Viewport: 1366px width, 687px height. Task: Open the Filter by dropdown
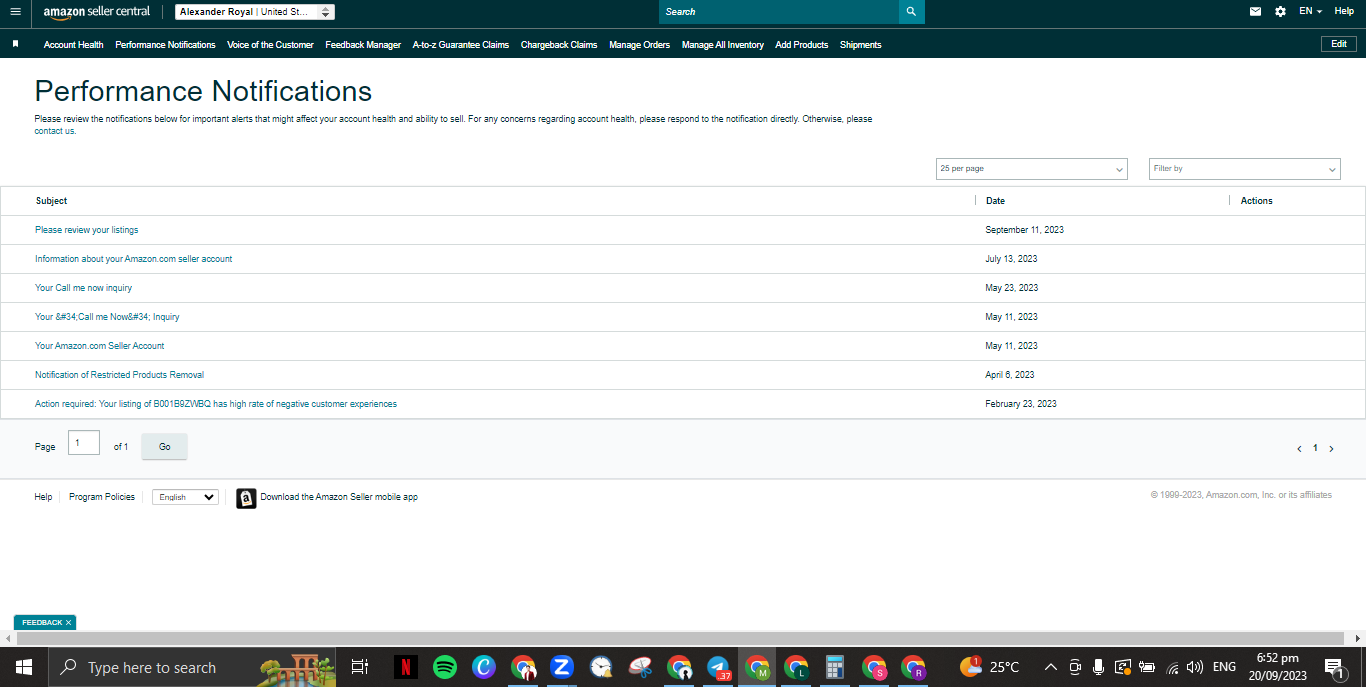coord(1244,169)
